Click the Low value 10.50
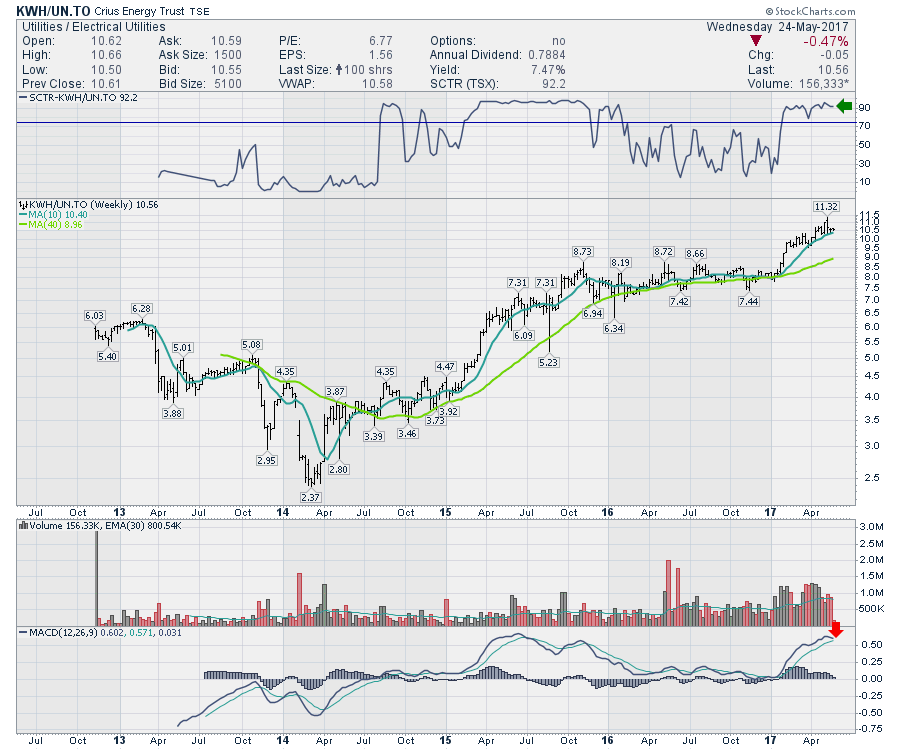The height and width of the screenshot is (750, 900). tap(106, 69)
